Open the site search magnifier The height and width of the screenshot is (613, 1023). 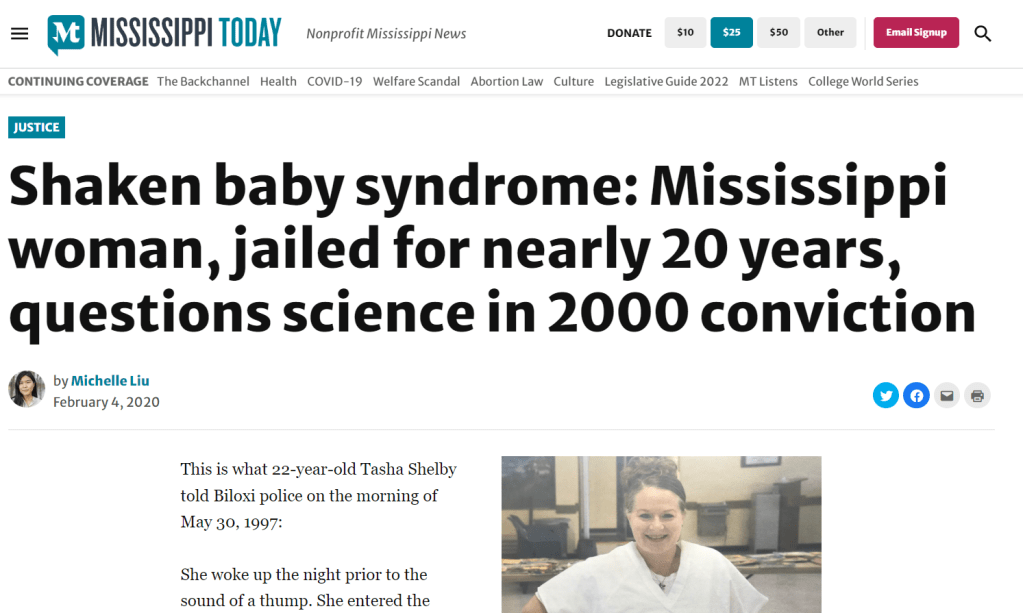click(983, 33)
